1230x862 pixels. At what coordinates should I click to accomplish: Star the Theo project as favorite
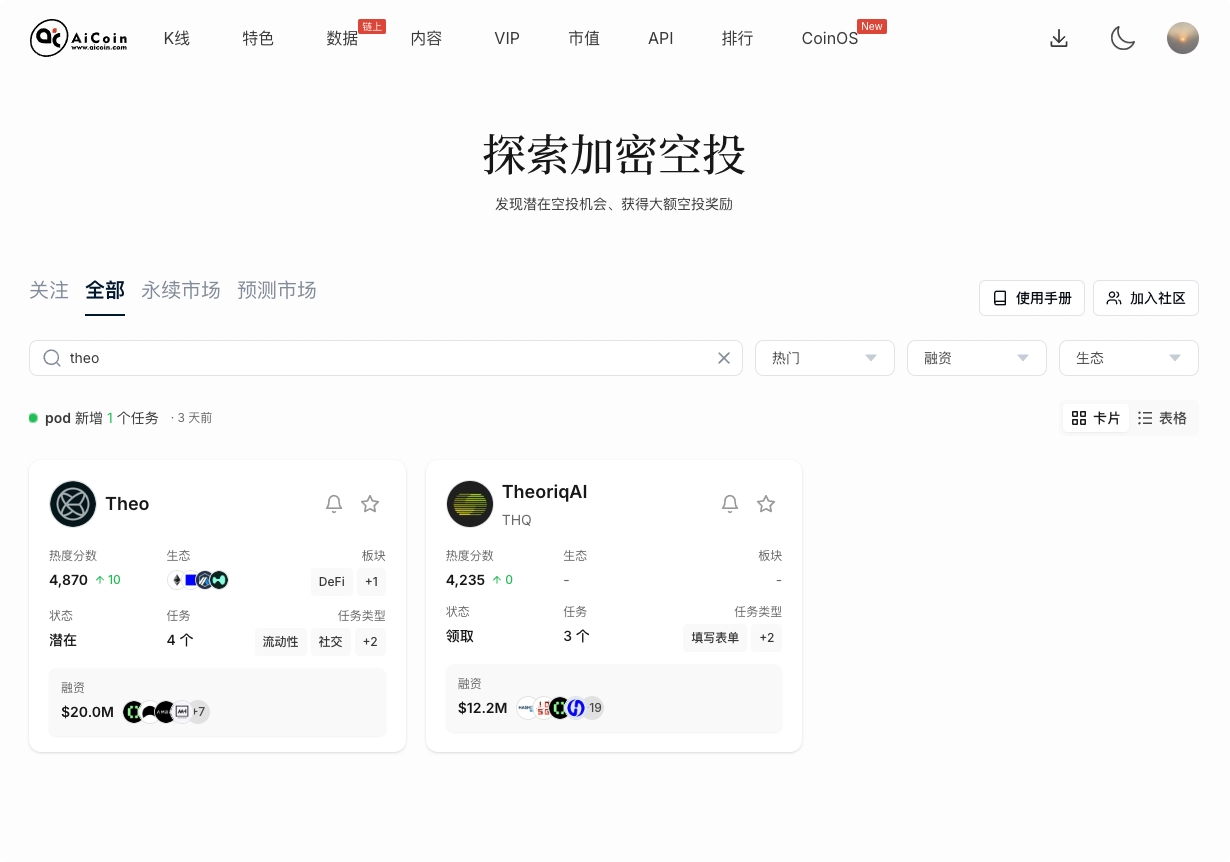[370, 504]
